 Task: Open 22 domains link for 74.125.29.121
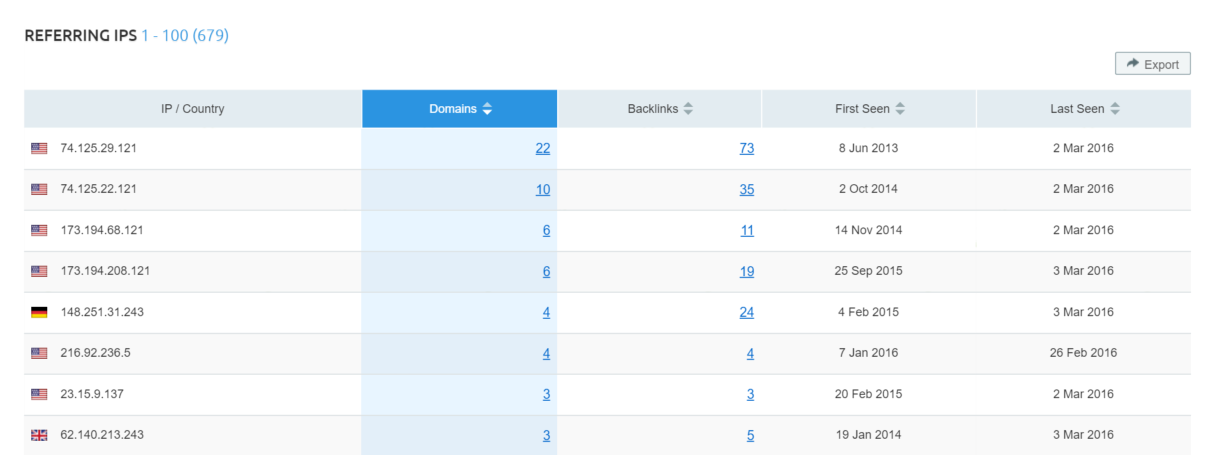point(542,148)
